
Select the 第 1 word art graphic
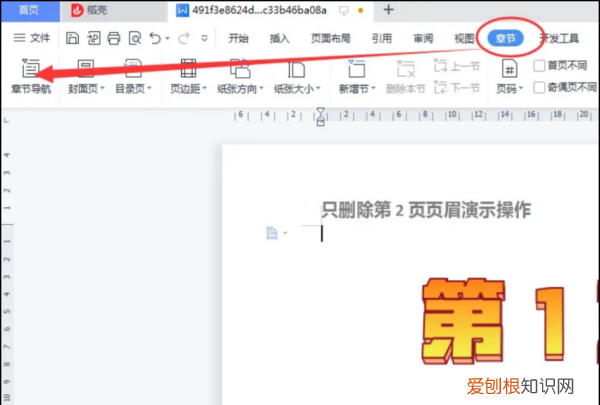pyautogui.click(x=494, y=321)
